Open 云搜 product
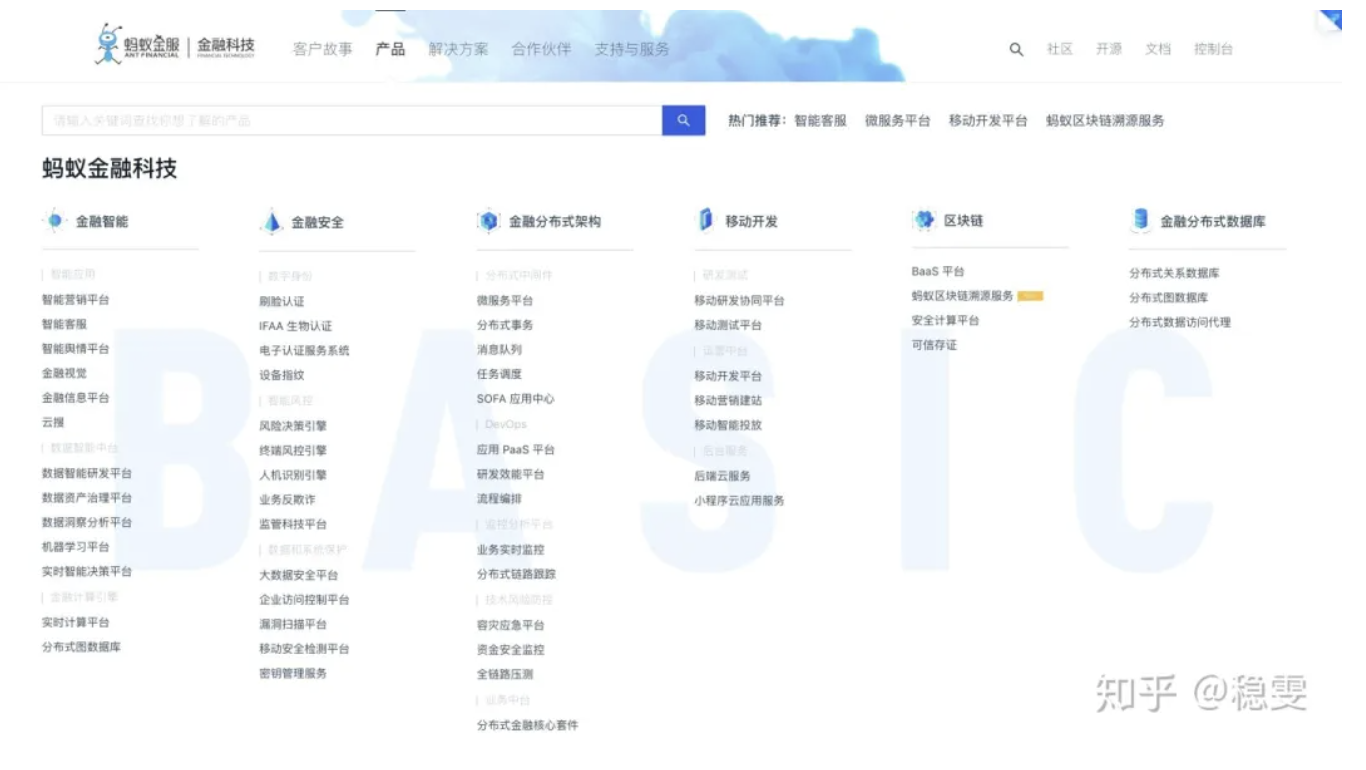 (53, 422)
